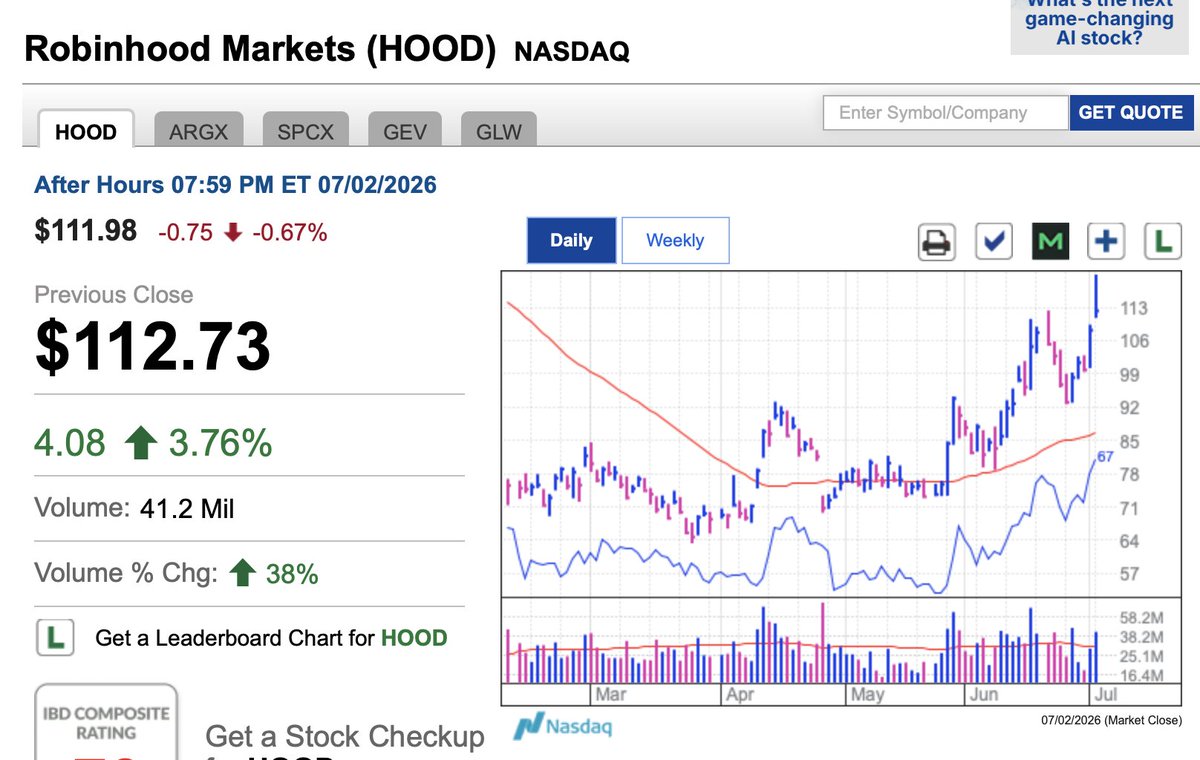The image size is (1200, 760).
Task: Click the Volume % Chg 38% value
Action: [x=292, y=574]
